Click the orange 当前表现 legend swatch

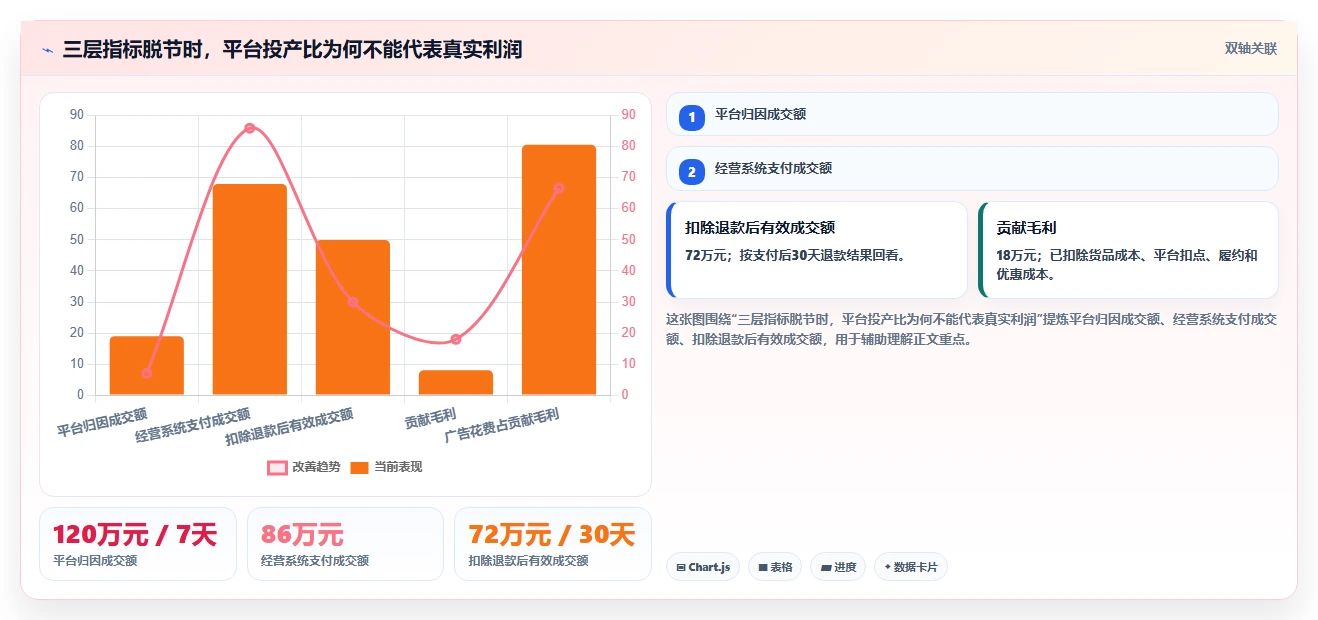coord(360,468)
